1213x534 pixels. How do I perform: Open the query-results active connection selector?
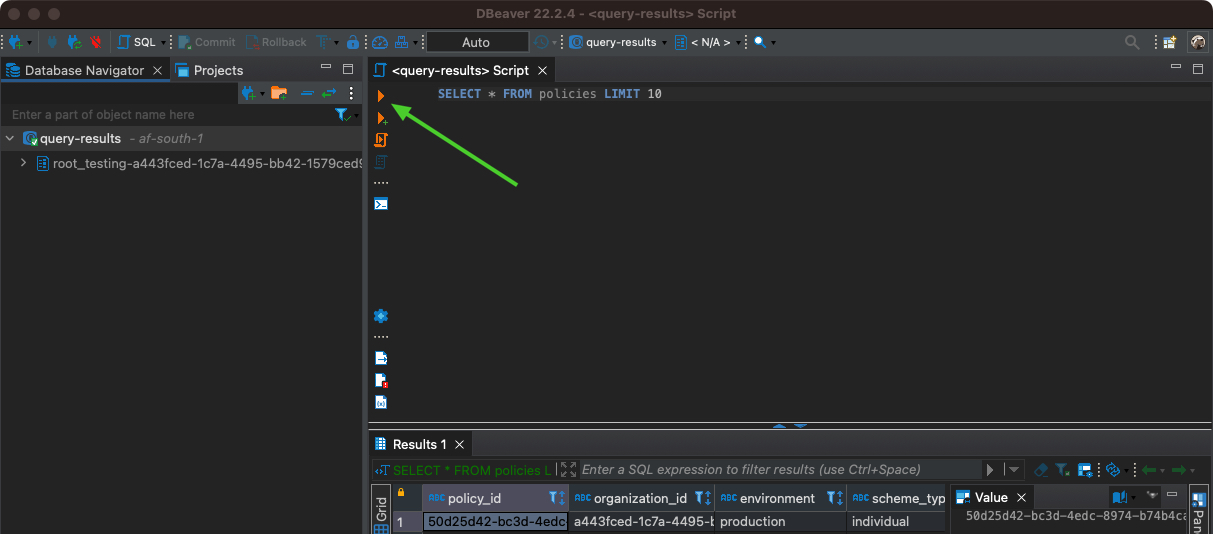[x=618, y=42]
